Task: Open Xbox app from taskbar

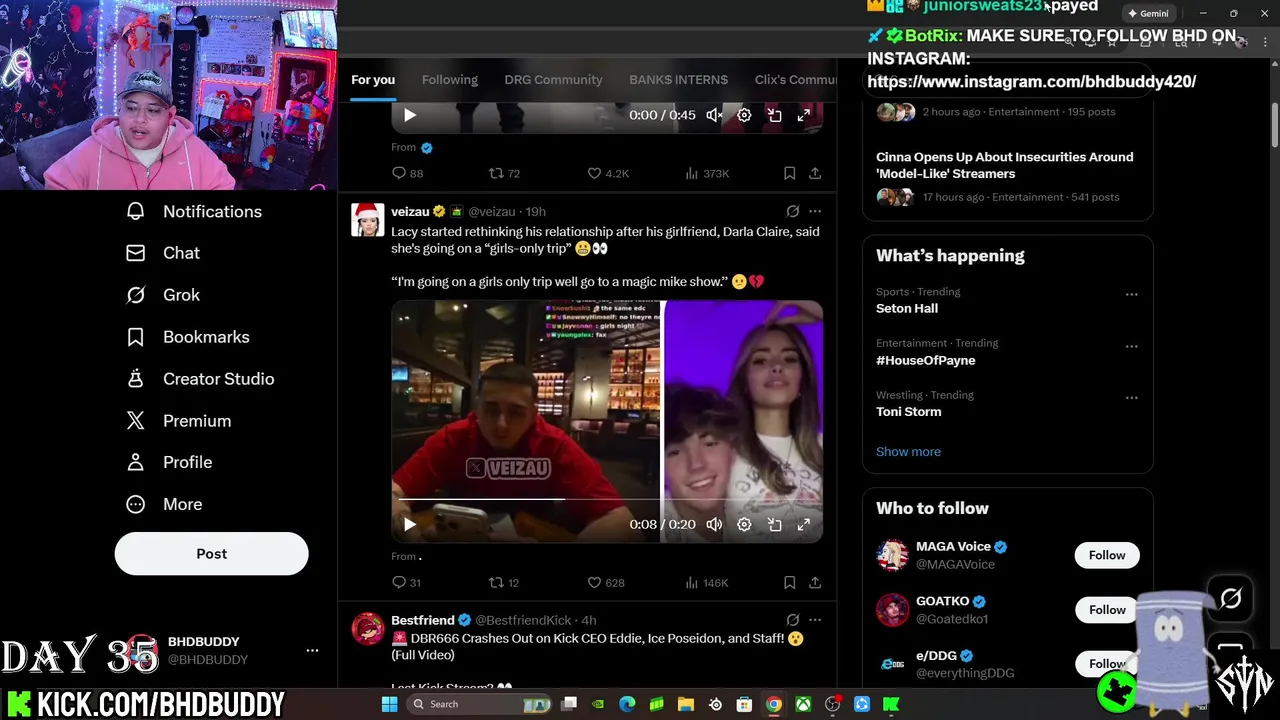Action: tap(803, 704)
